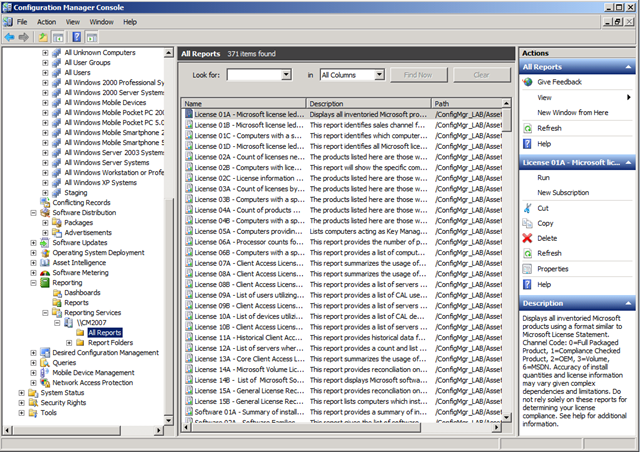This screenshot has width=640, height=452.
Task: Click the Up one level folder icon
Action: pyautogui.click(x=43, y=38)
